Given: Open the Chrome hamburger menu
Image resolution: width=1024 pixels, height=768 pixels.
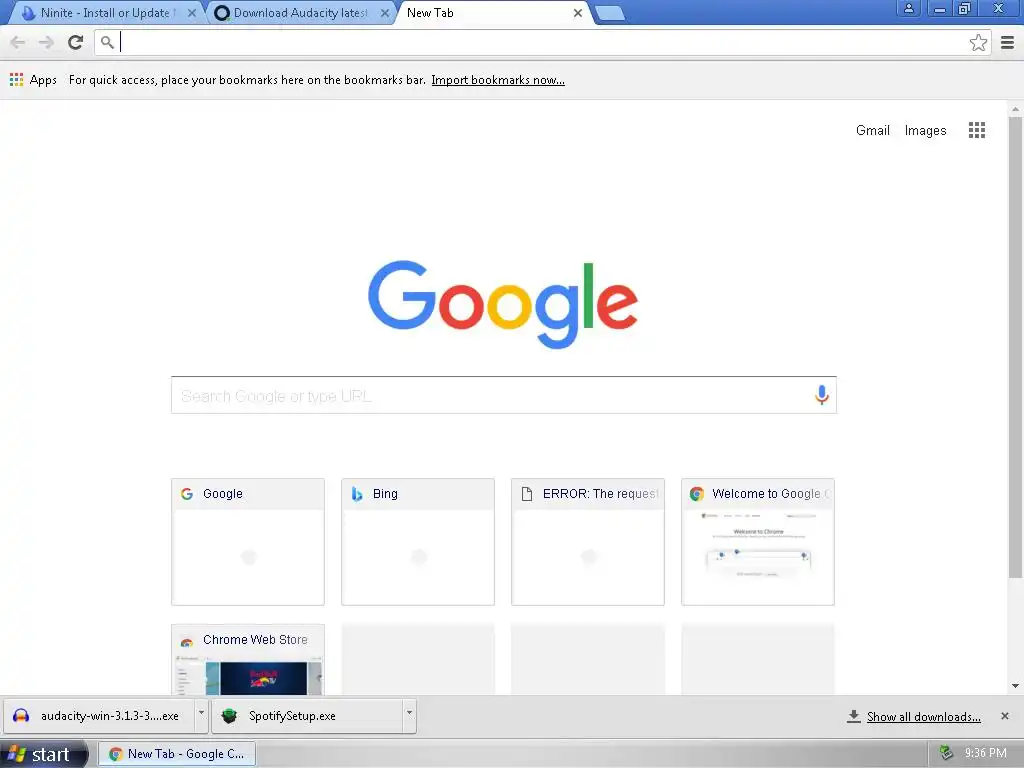Looking at the screenshot, I should pyautogui.click(x=1007, y=42).
